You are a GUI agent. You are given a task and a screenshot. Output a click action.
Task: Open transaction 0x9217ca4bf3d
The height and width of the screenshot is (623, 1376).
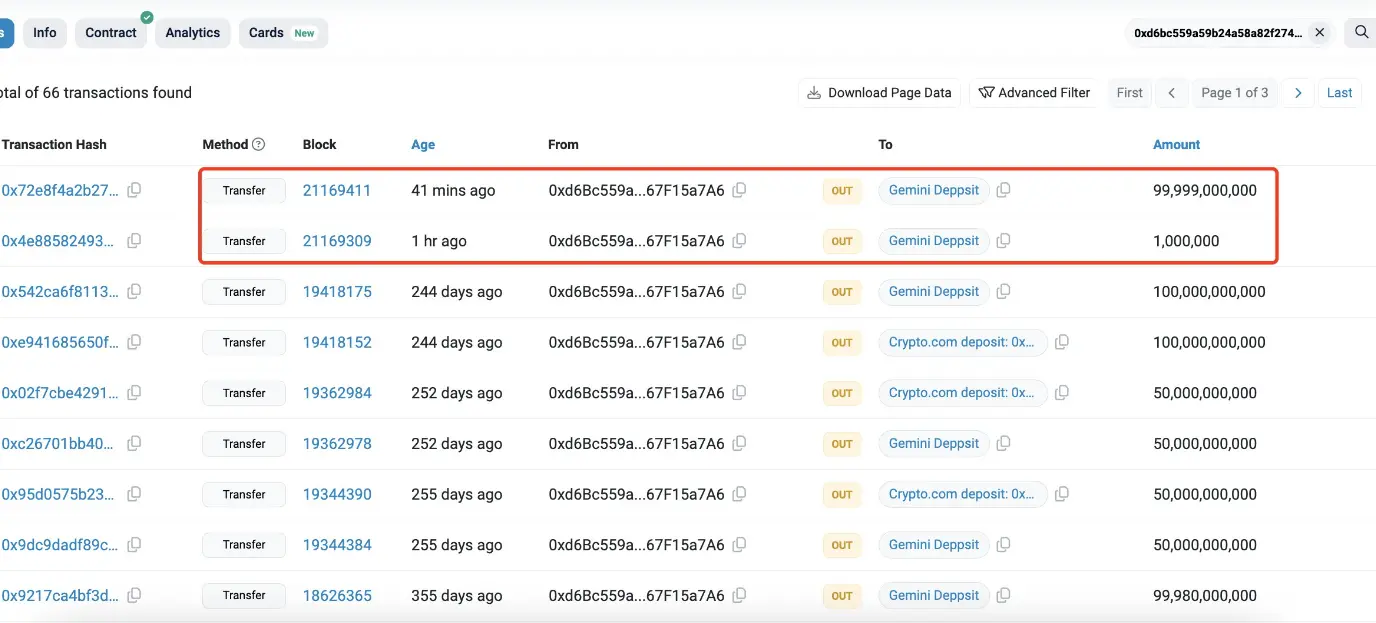pyautogui.click(x=60, y=595)
